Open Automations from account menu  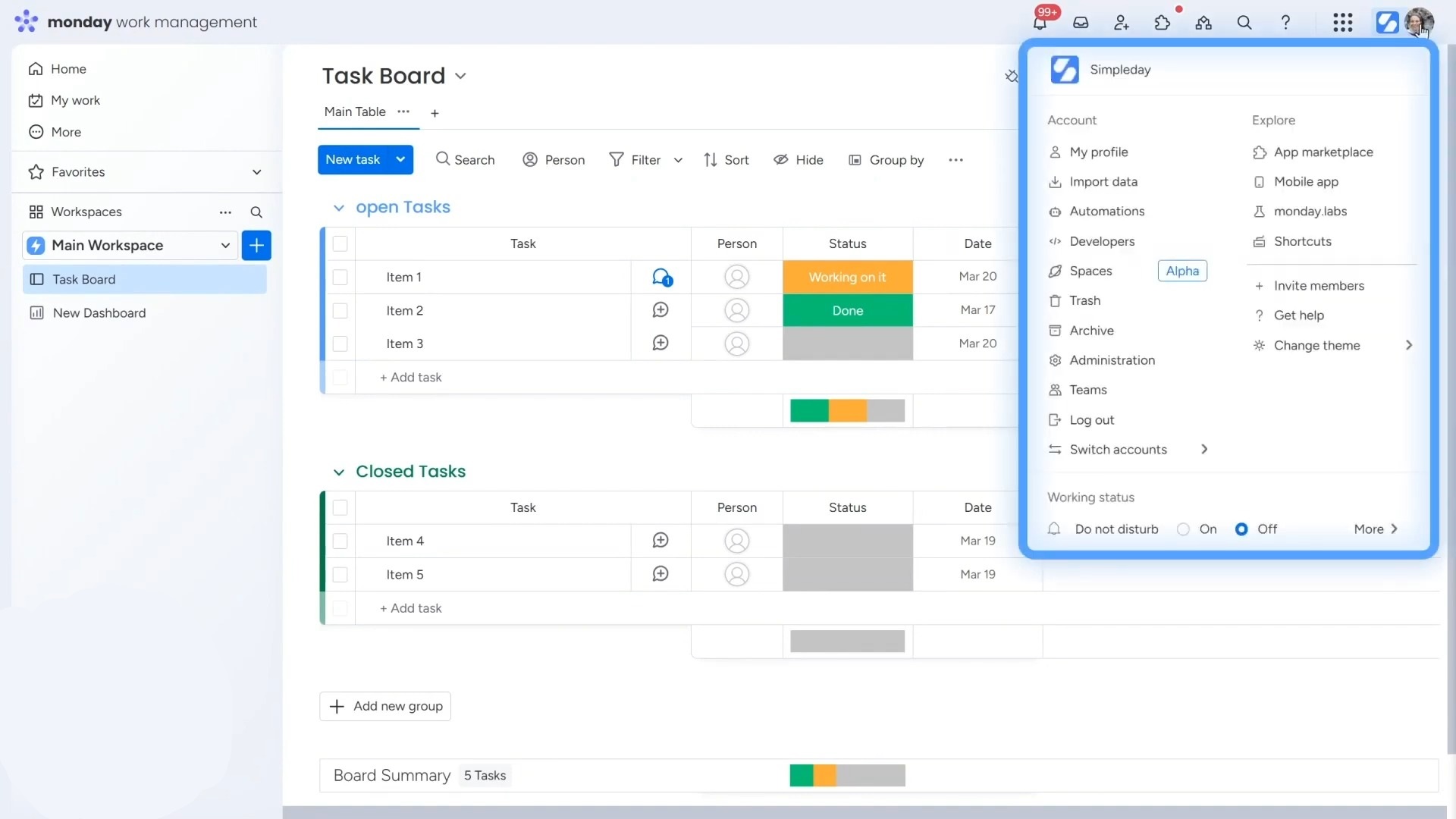pyautogui.click(x=1106, y=212)
